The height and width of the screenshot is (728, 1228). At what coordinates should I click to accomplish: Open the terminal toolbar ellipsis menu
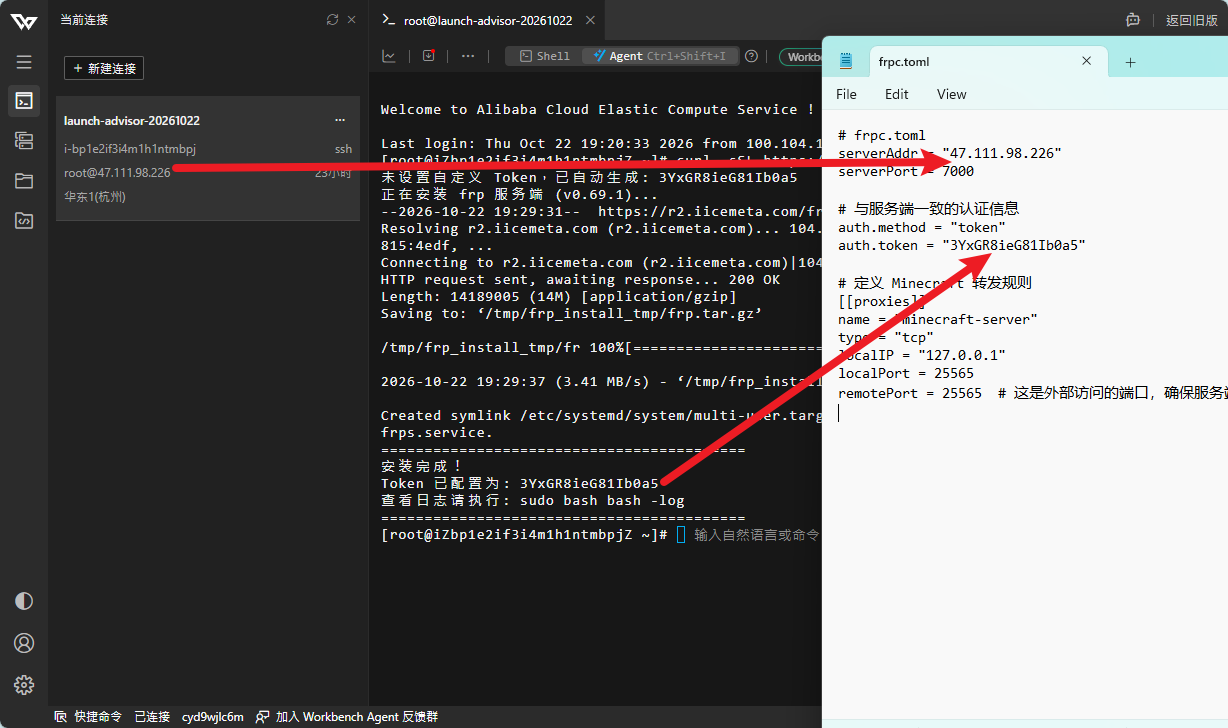[x=468, y=56]
